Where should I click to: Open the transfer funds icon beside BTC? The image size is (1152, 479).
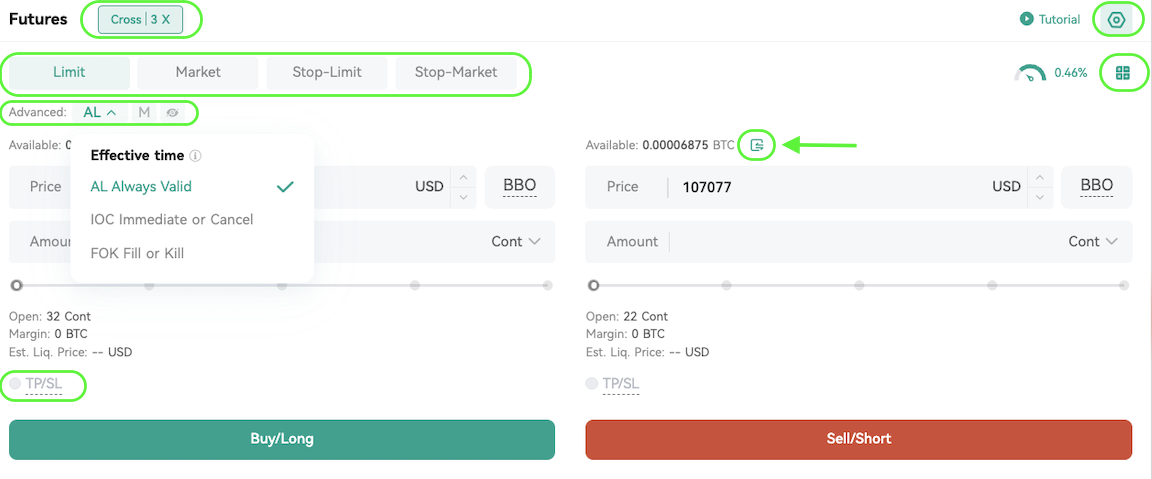pos(757,145)
